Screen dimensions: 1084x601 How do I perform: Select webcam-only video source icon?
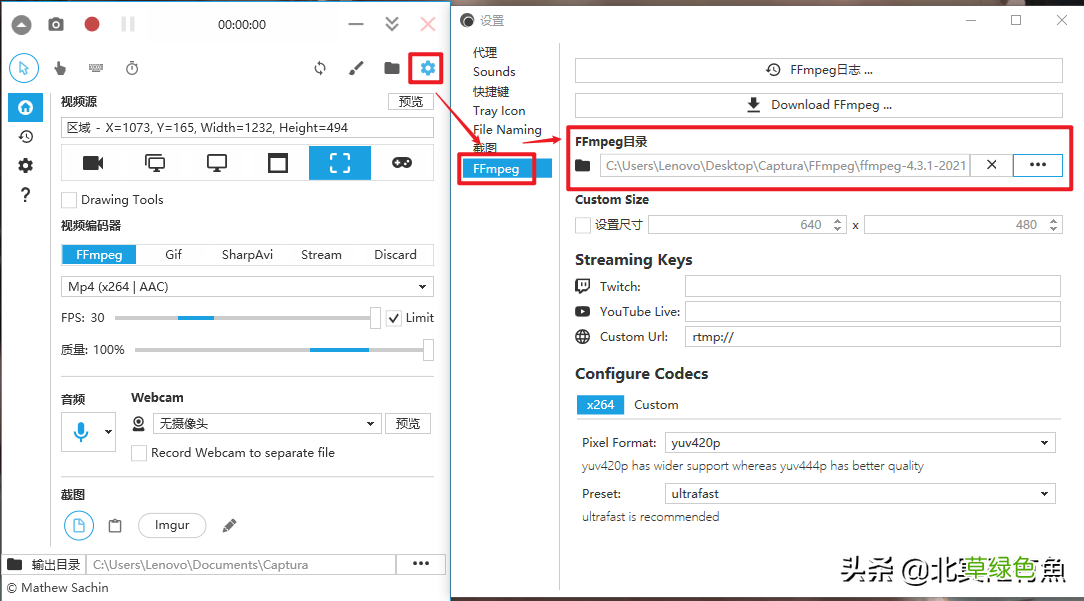pos(93,163)
